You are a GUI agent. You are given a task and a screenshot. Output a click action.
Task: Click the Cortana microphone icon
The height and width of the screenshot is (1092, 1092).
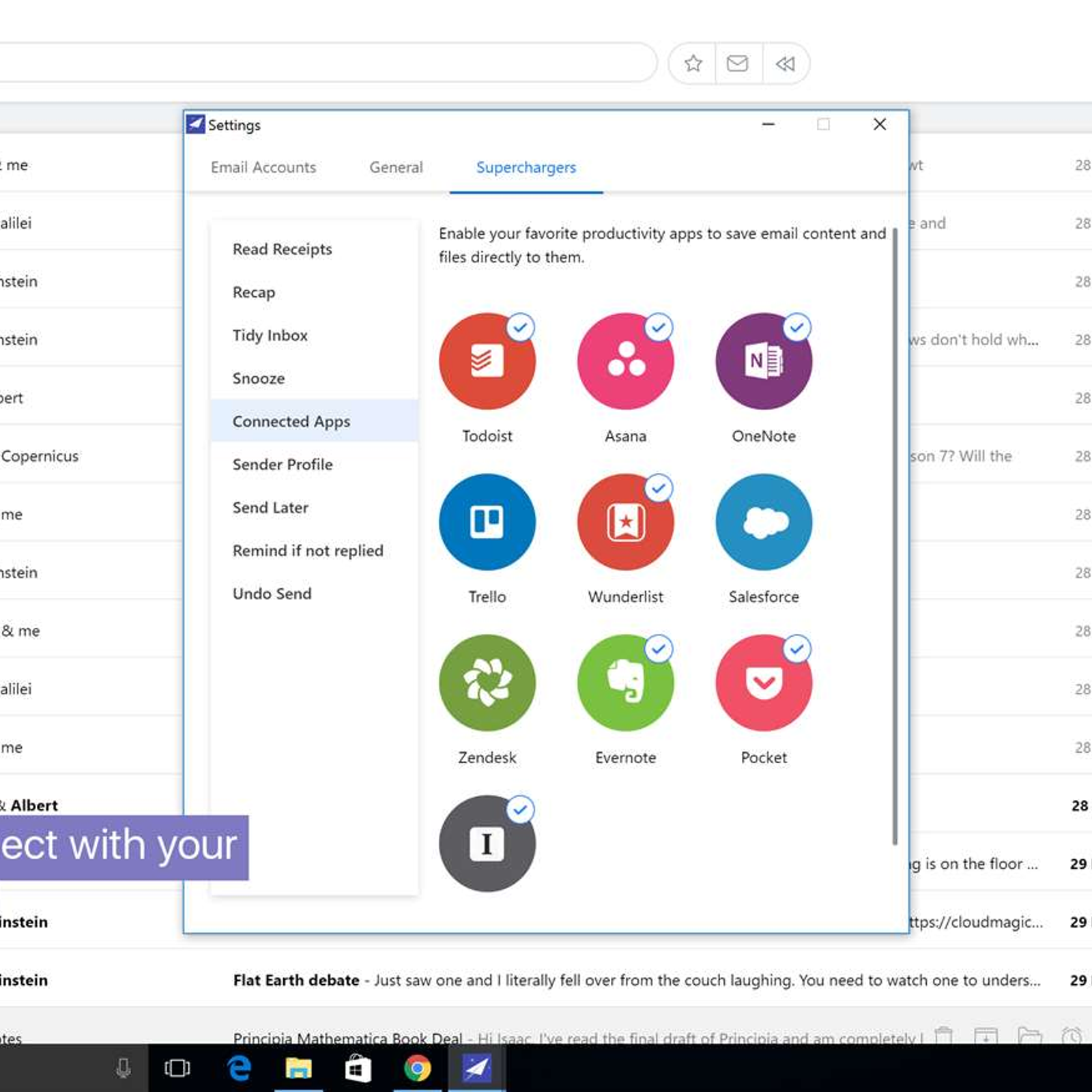click(124, 1068)
